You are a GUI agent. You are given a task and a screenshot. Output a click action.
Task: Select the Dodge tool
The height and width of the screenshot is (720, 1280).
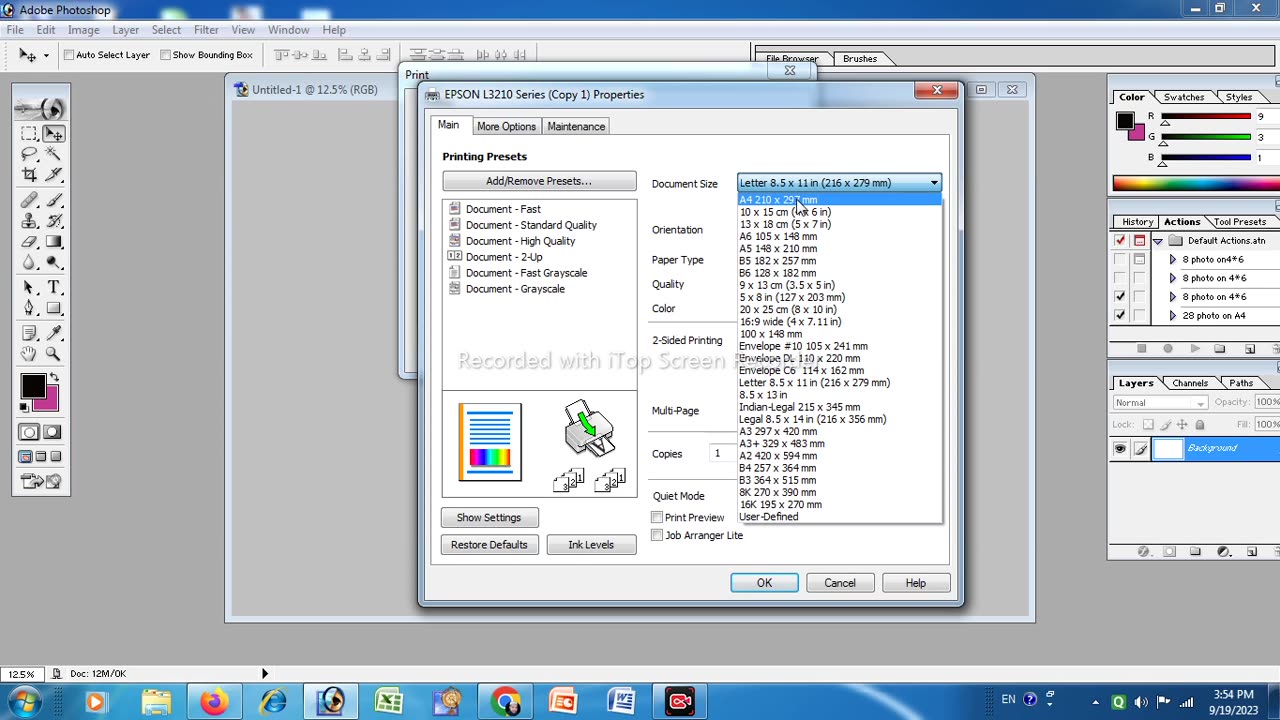point(53,264)
